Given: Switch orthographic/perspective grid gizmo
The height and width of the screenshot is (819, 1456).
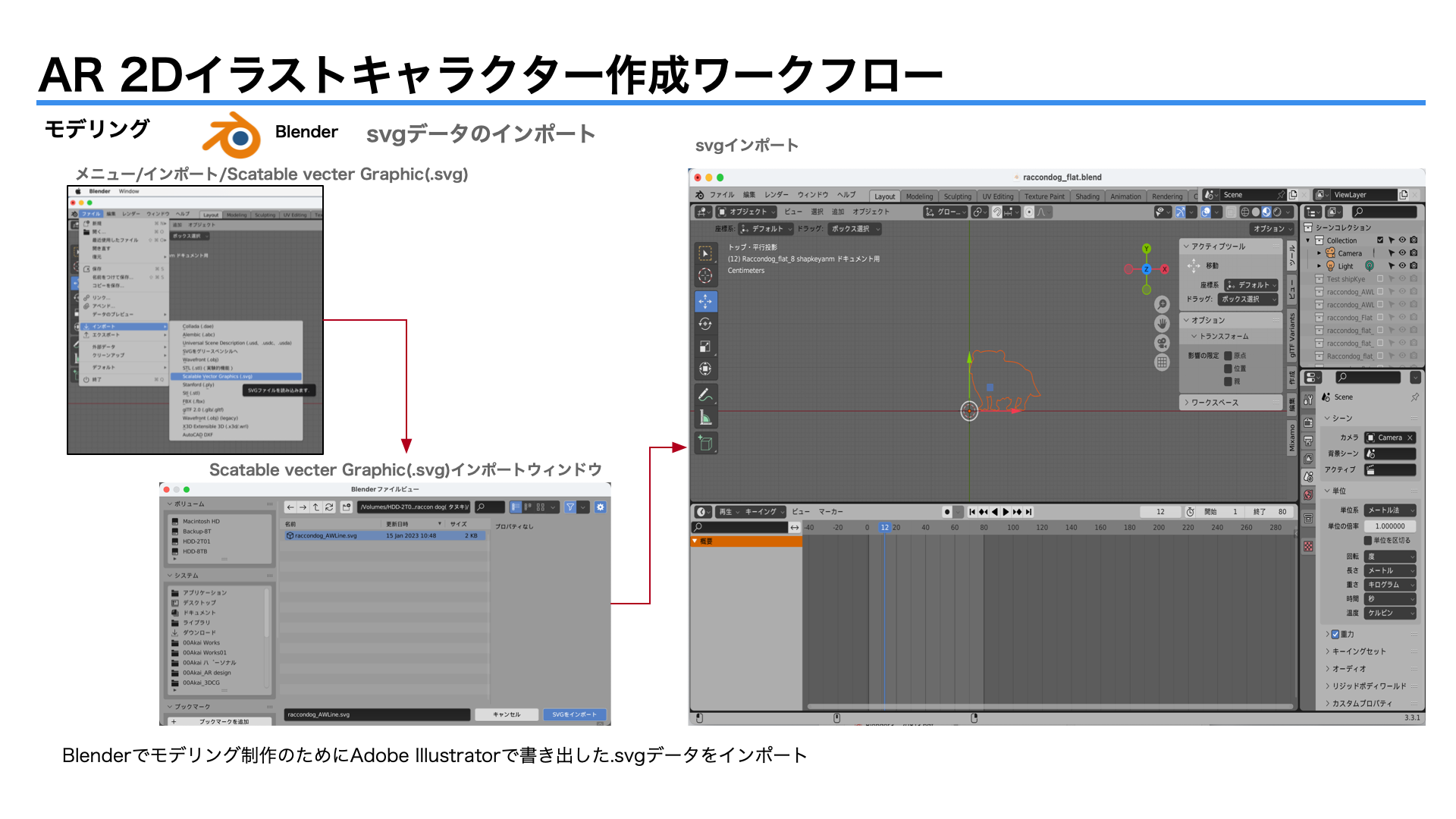Looking at the screenshot, I should [x=1162, y=362].
